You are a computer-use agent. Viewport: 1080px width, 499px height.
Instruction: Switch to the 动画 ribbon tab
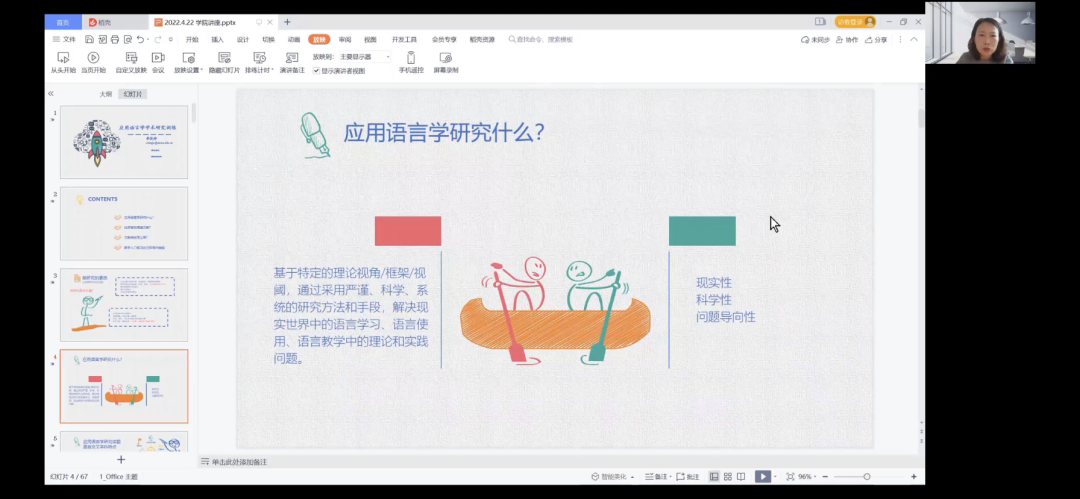click(293, 39)
